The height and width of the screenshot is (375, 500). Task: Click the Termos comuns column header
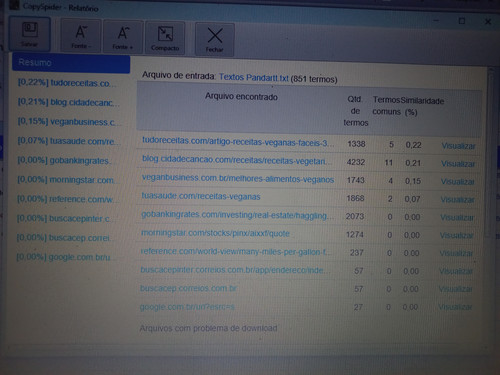(x=386, y=106)
